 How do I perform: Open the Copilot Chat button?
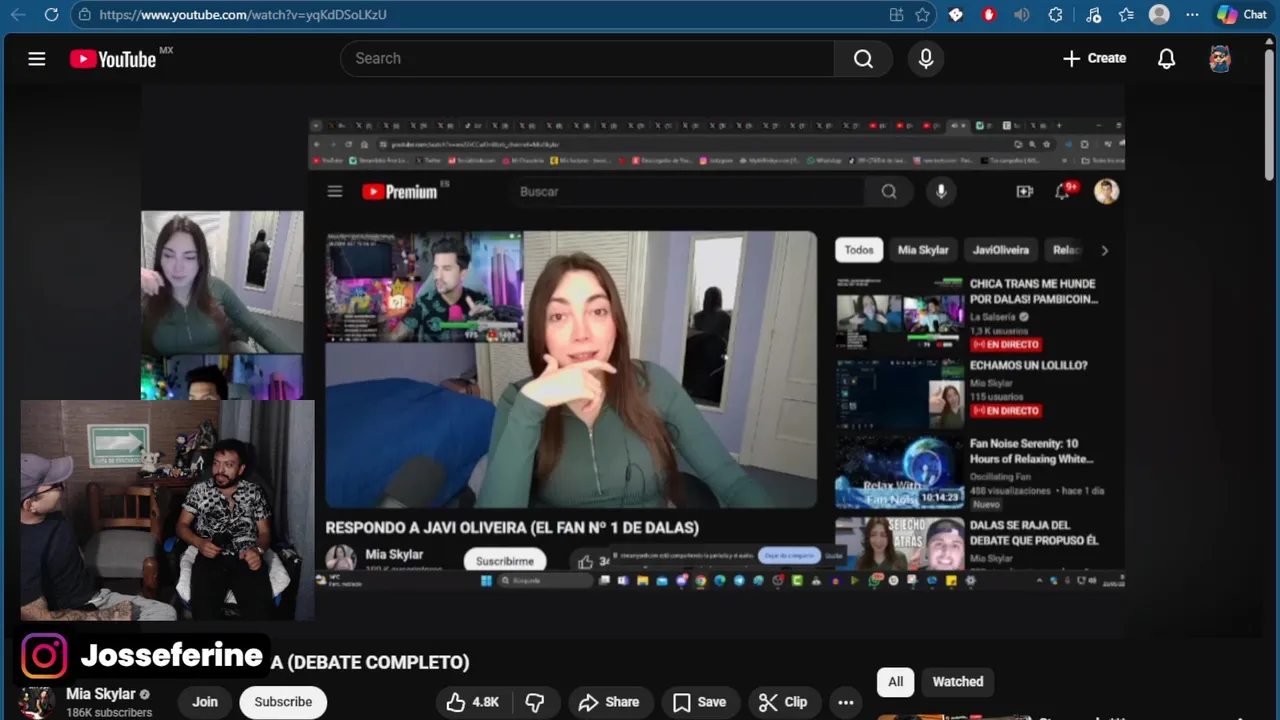coord(1242,15)
